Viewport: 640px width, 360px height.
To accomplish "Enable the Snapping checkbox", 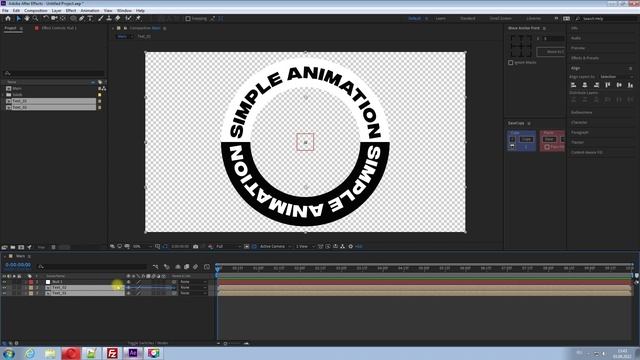I will pyautogui.click(x=188, y=19).
